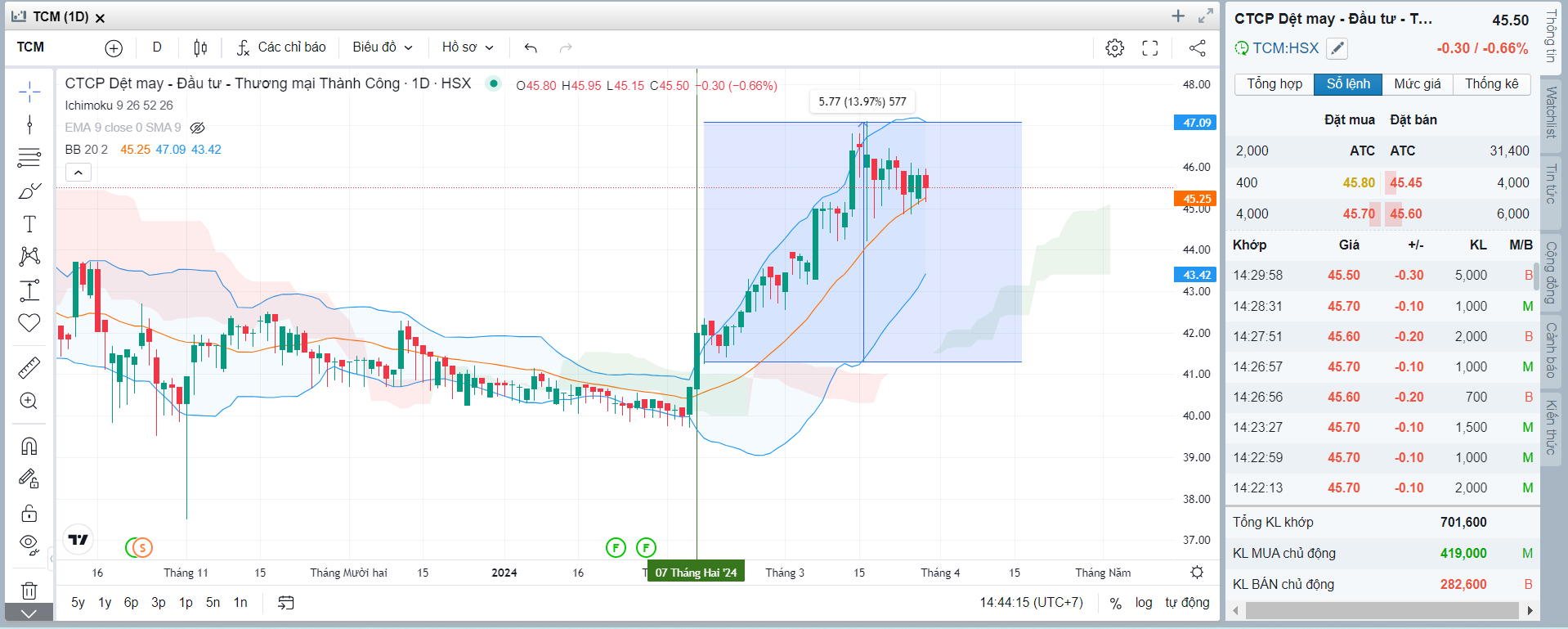Click the heart favorites icon

[29, 323]
